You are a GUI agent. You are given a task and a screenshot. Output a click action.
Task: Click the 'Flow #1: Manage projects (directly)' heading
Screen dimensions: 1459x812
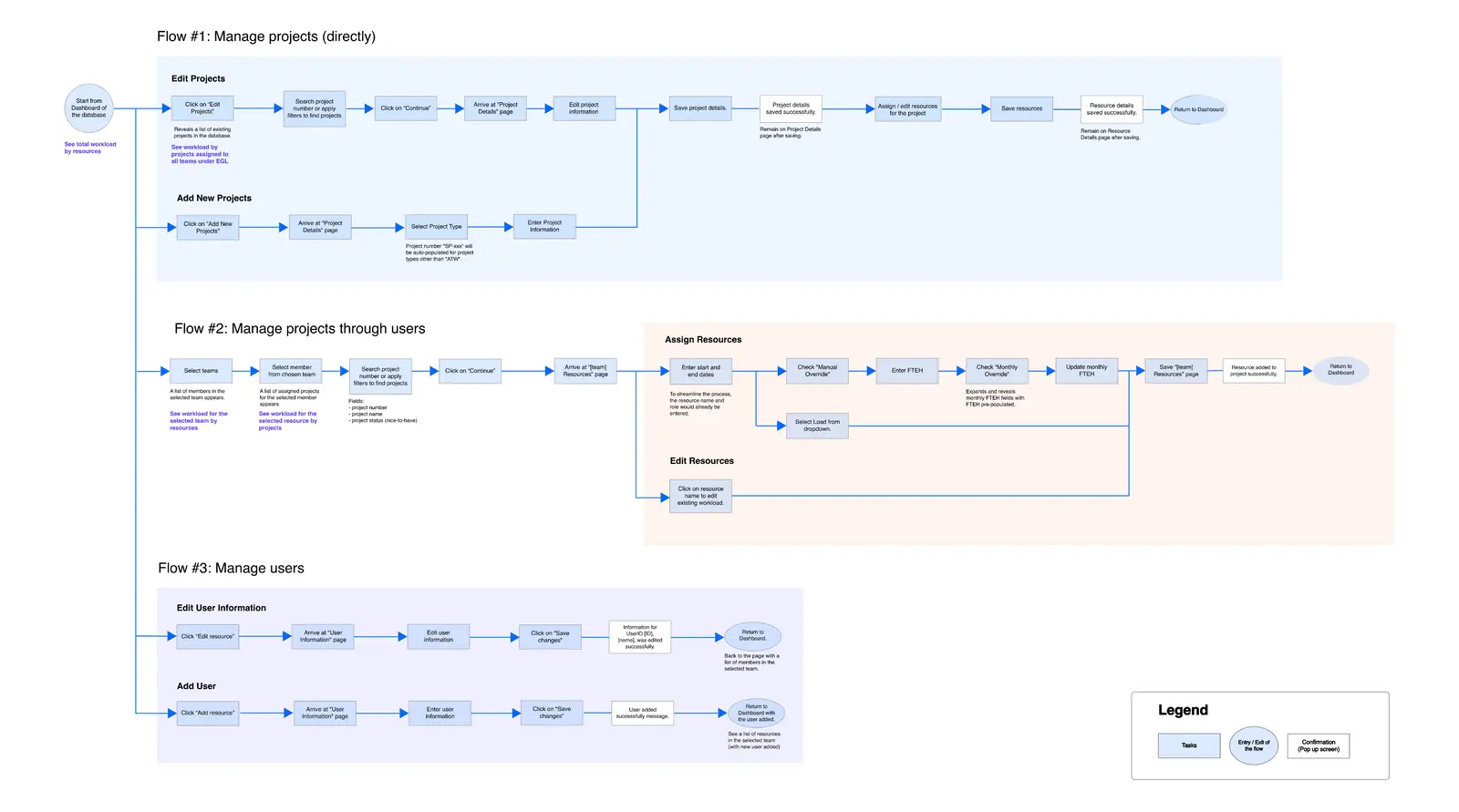(266, 36)
